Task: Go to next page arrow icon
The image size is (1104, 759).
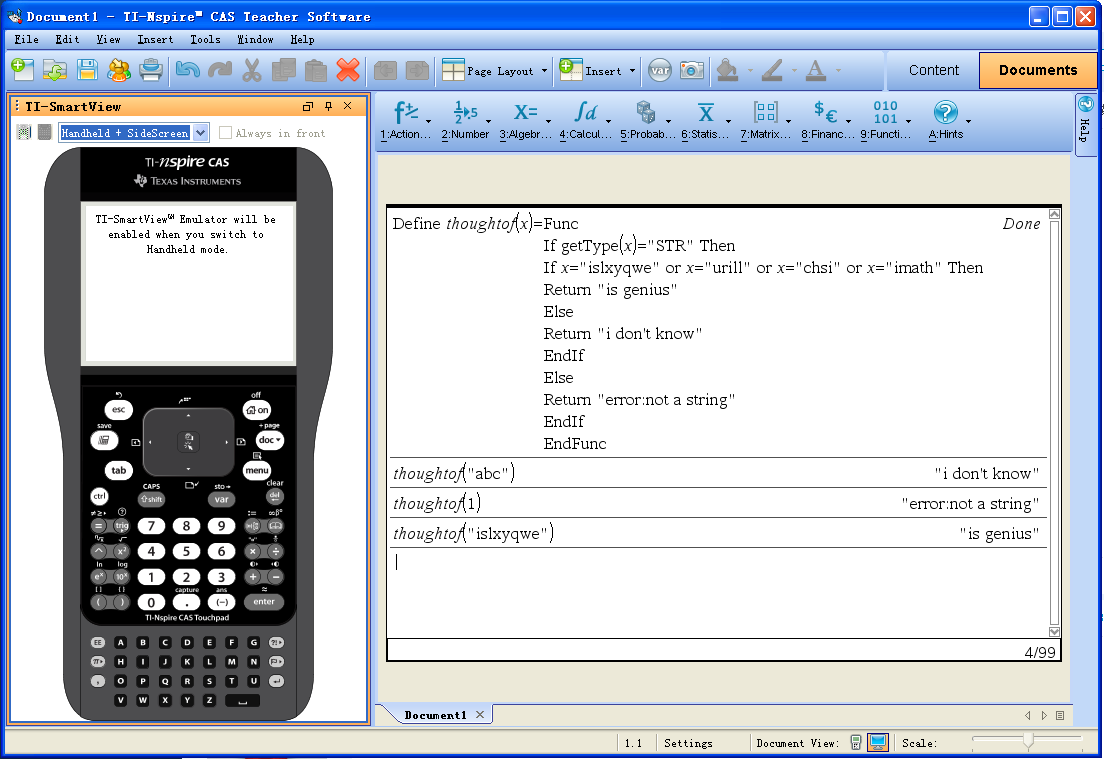Action: pyautogui.click(x=417, y=70)
